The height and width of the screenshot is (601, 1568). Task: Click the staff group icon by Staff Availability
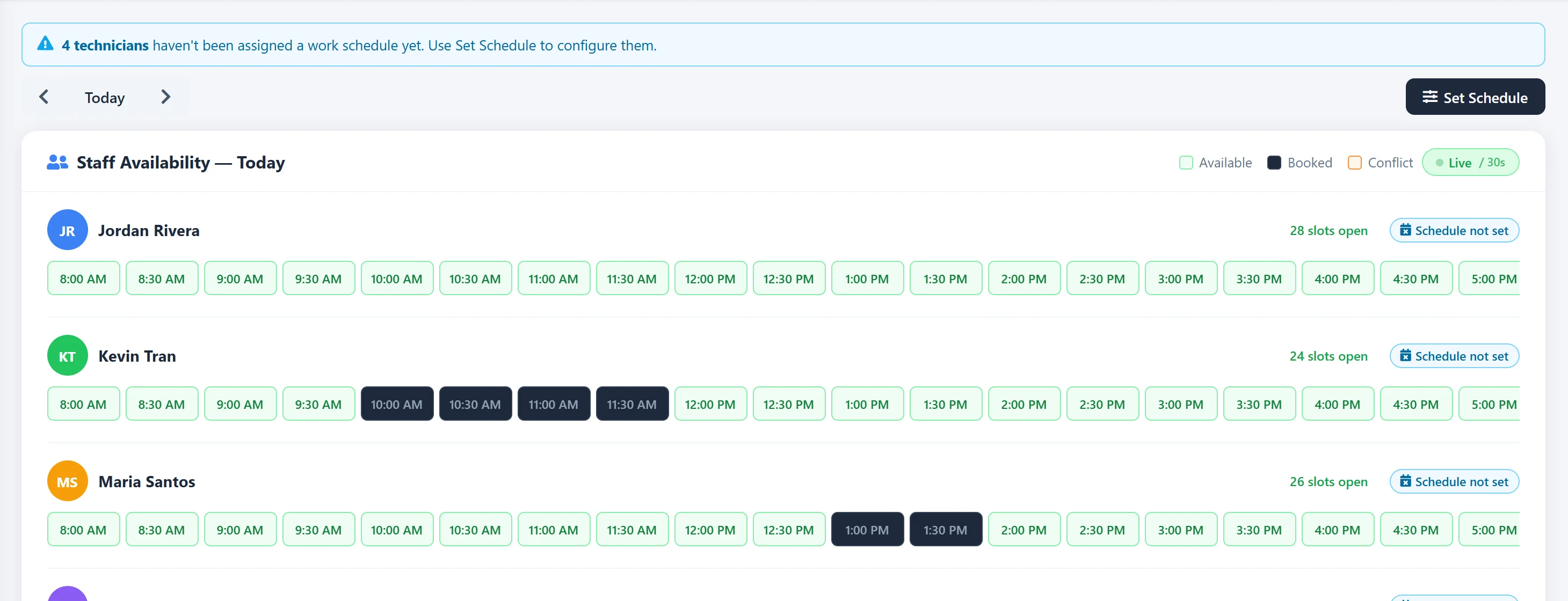pyautogui.click(x=58, y=163)
